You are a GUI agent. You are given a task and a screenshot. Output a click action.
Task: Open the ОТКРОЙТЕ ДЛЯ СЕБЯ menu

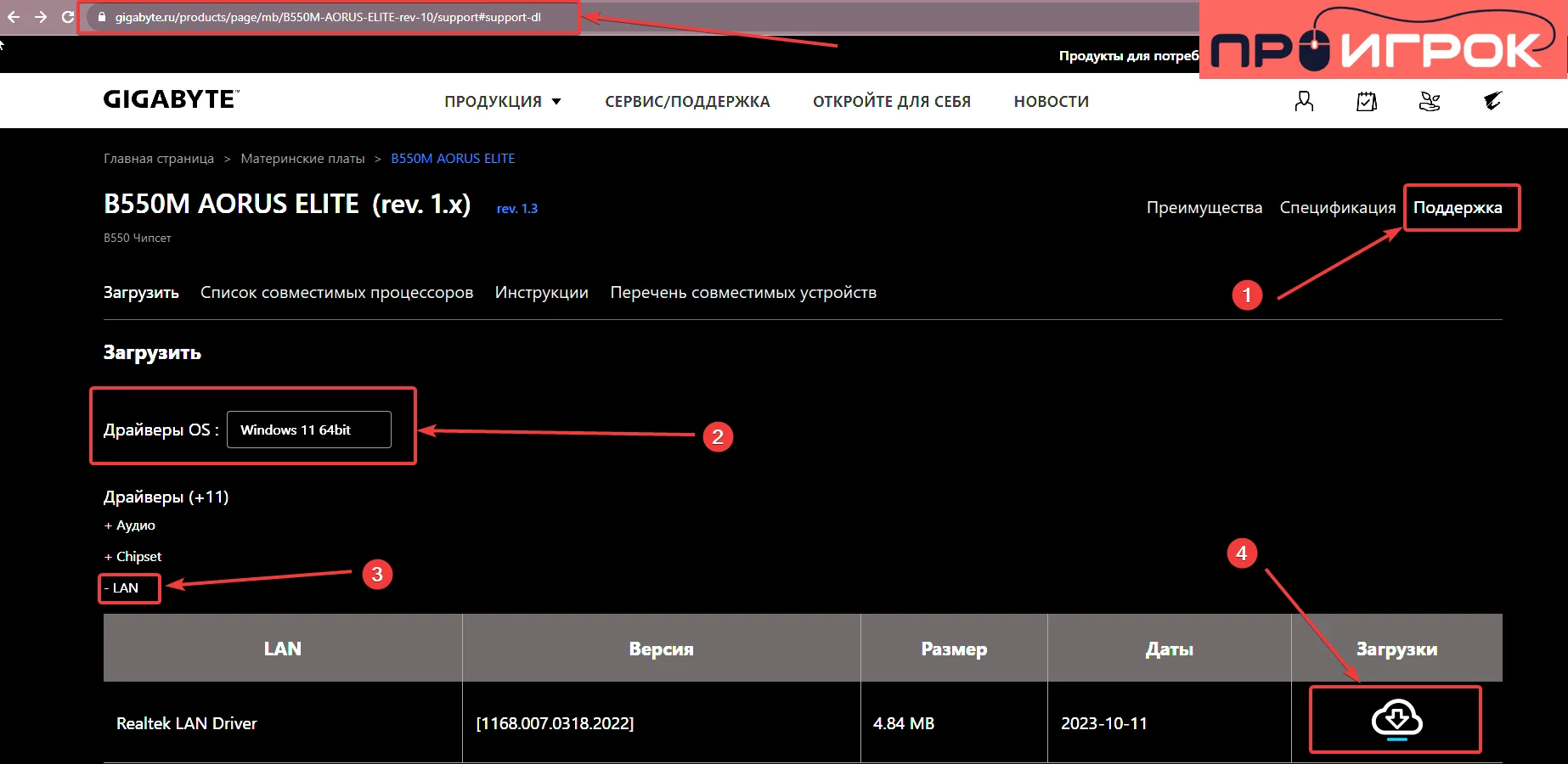[x=892, y=101]
